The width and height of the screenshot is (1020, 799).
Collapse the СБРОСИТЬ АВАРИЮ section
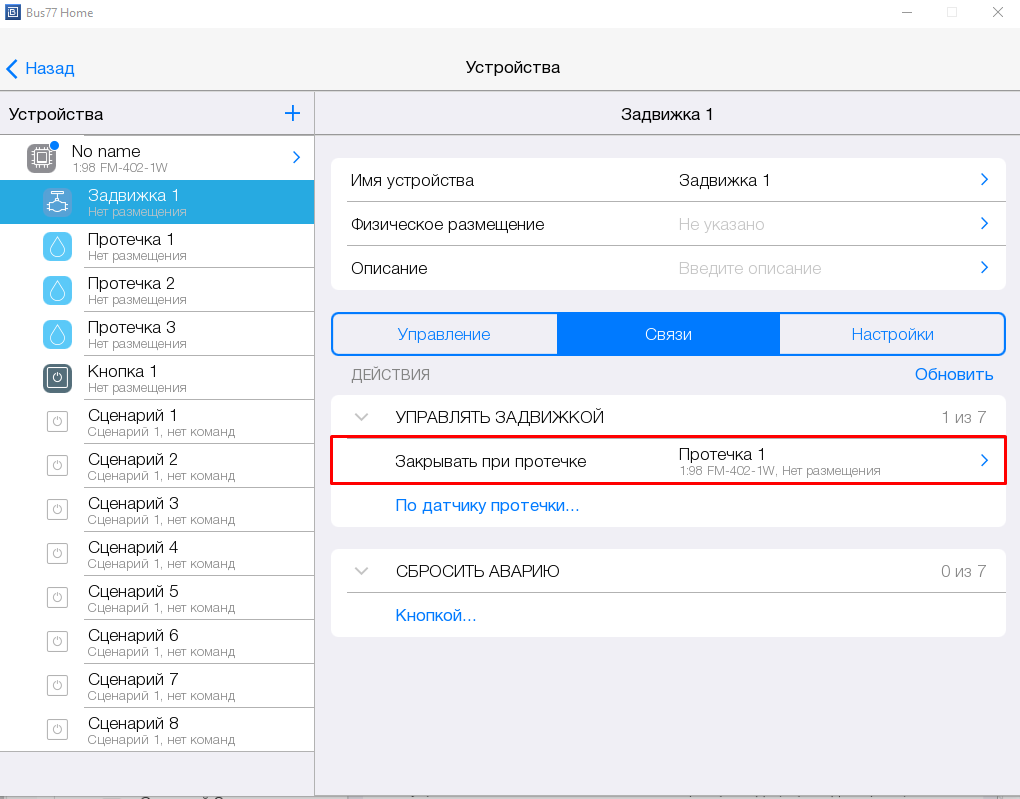(362, 572)
